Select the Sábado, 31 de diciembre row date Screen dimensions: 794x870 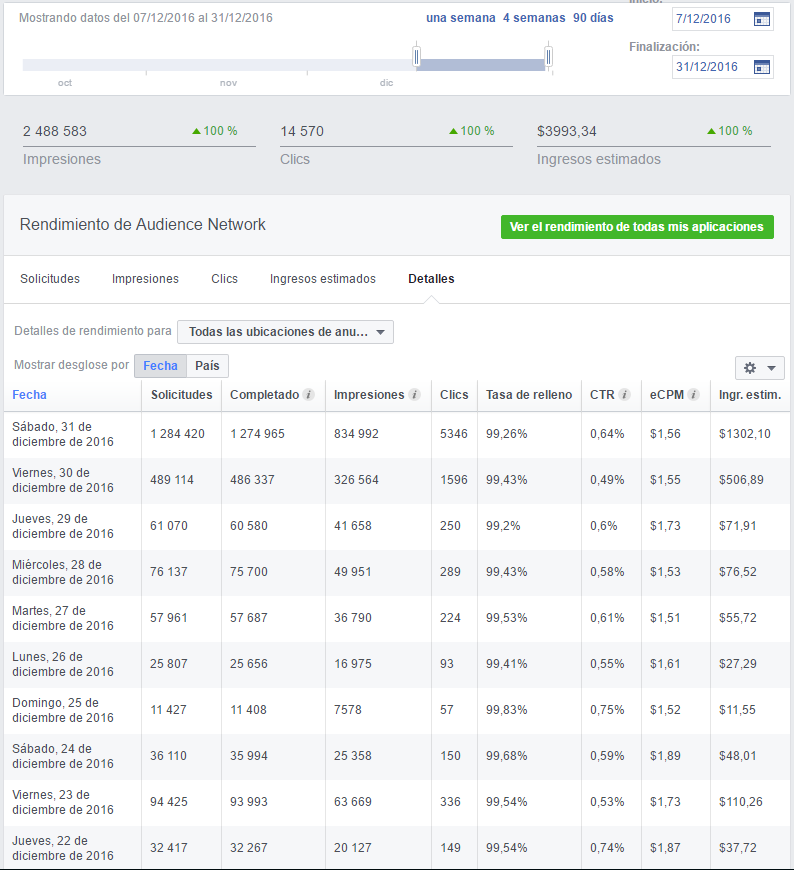click(63, 434)
